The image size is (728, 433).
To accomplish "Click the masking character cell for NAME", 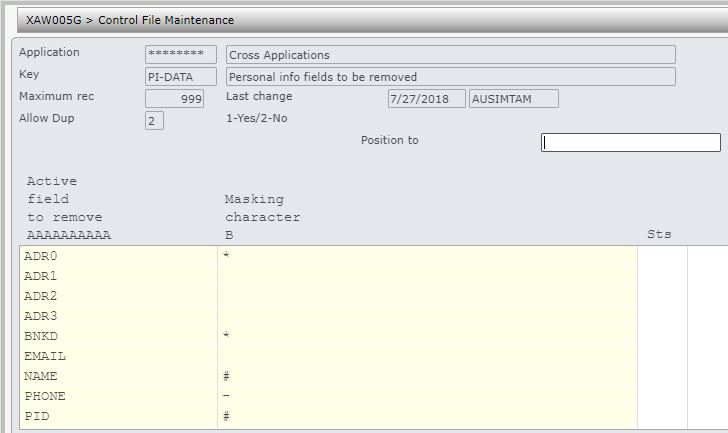I will (427, 377).
